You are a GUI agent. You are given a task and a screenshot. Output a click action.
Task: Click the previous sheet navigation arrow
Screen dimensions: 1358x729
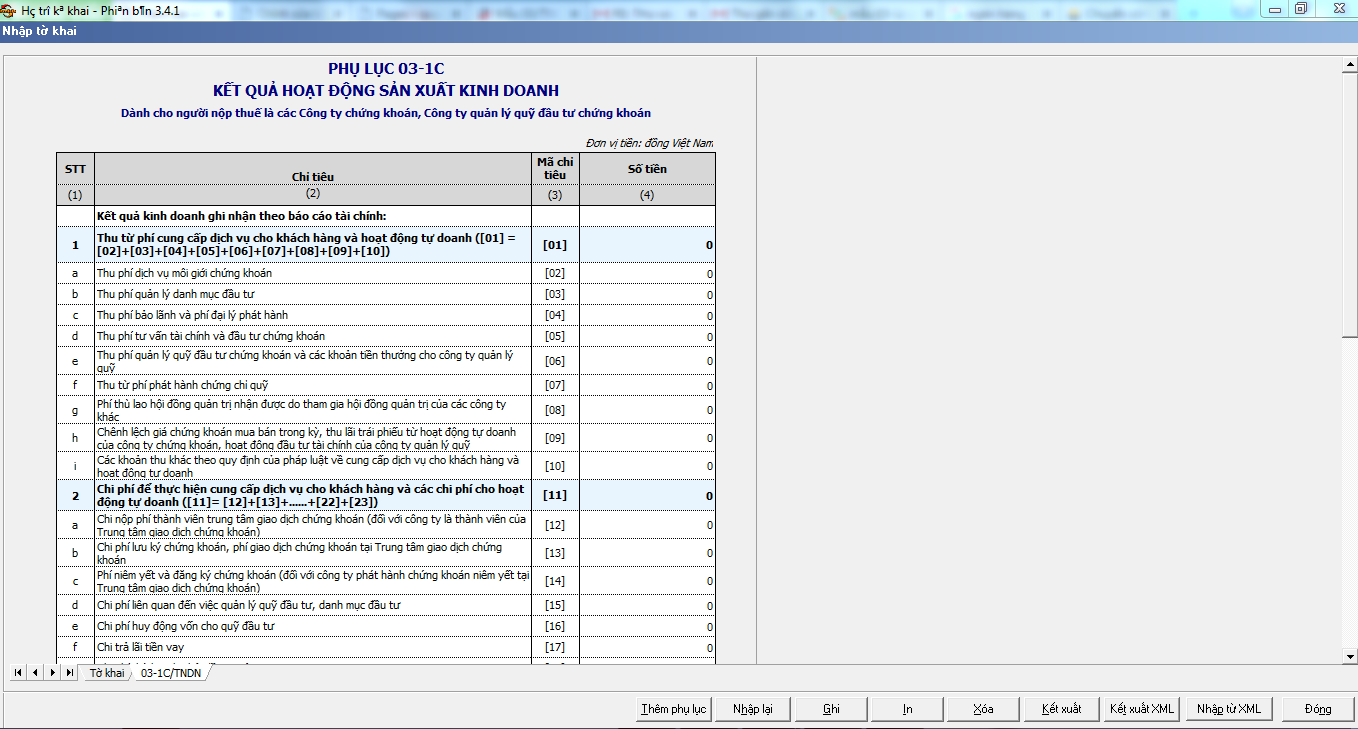35,673
